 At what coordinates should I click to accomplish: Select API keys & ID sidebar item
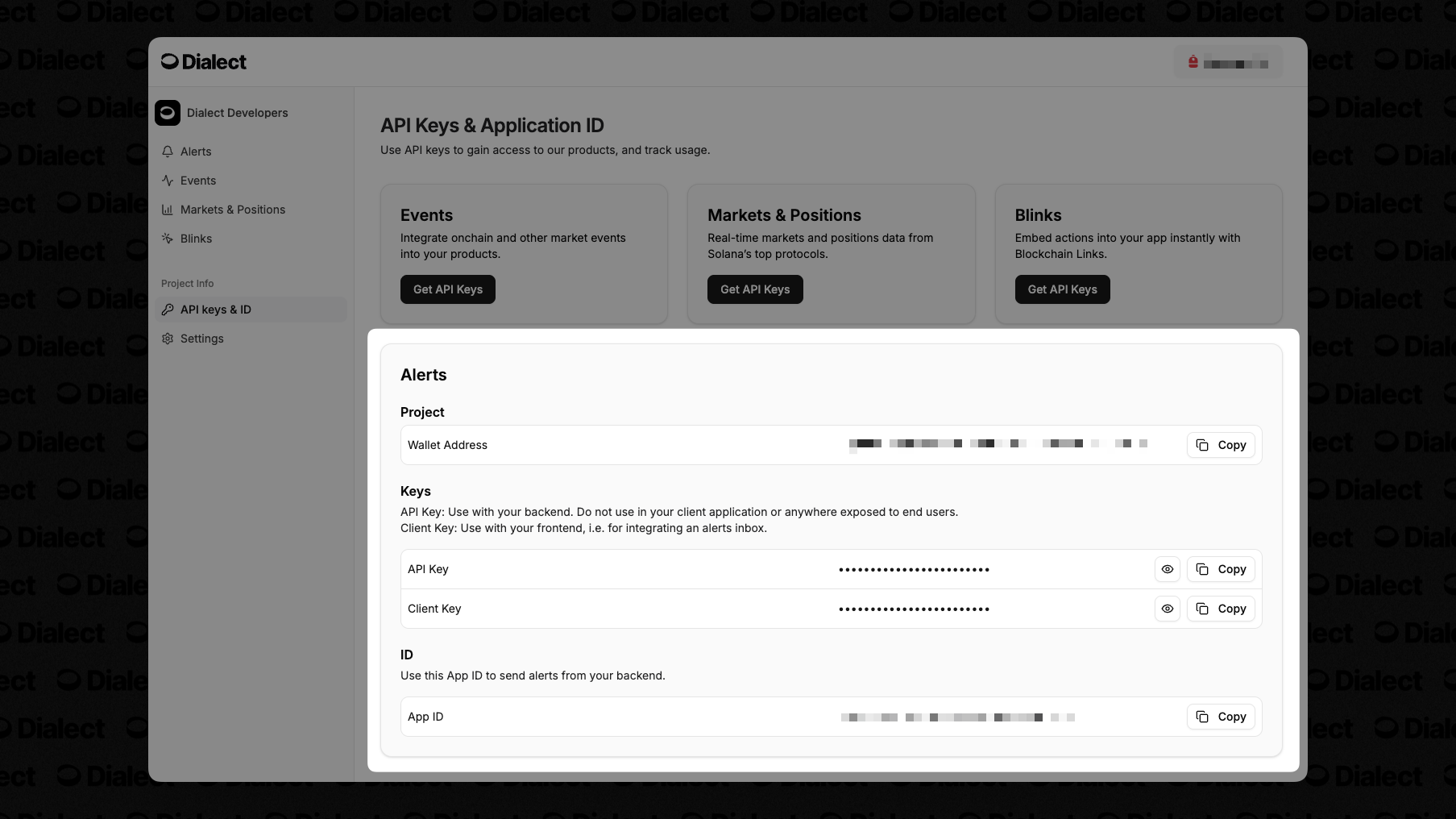(251, 310)
